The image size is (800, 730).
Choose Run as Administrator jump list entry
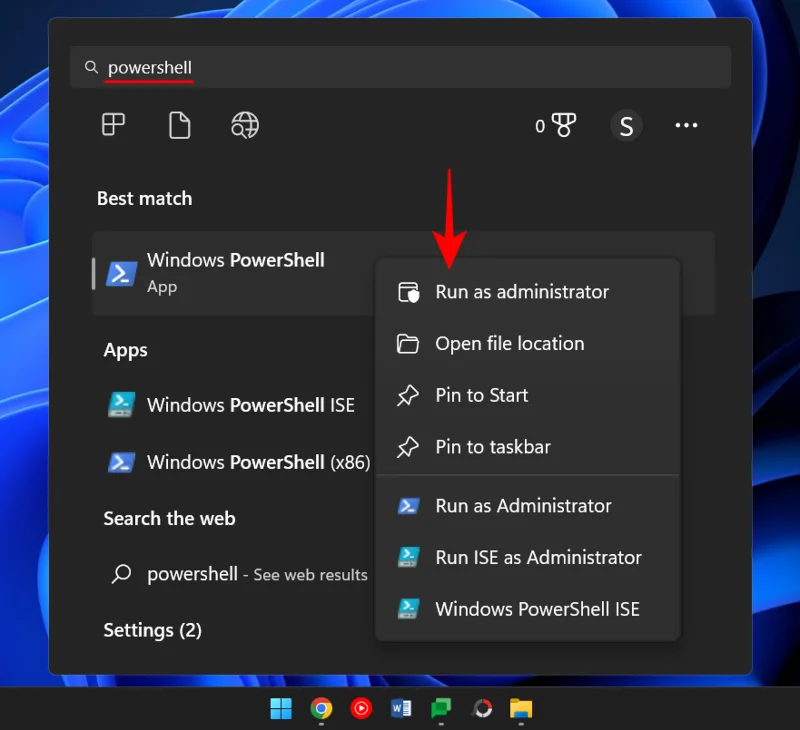tap(528, 506)
